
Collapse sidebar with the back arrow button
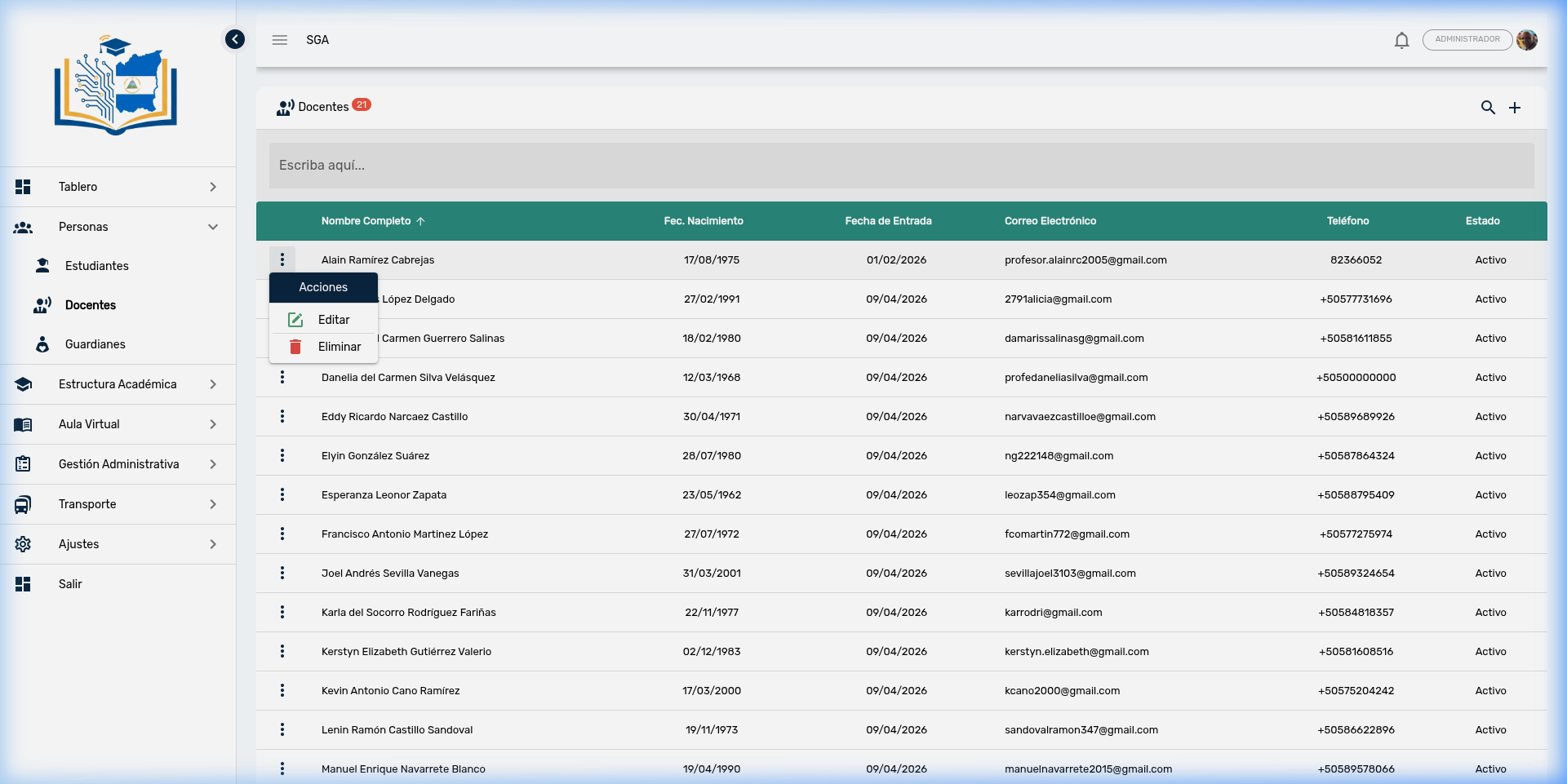tap(235, 39)
